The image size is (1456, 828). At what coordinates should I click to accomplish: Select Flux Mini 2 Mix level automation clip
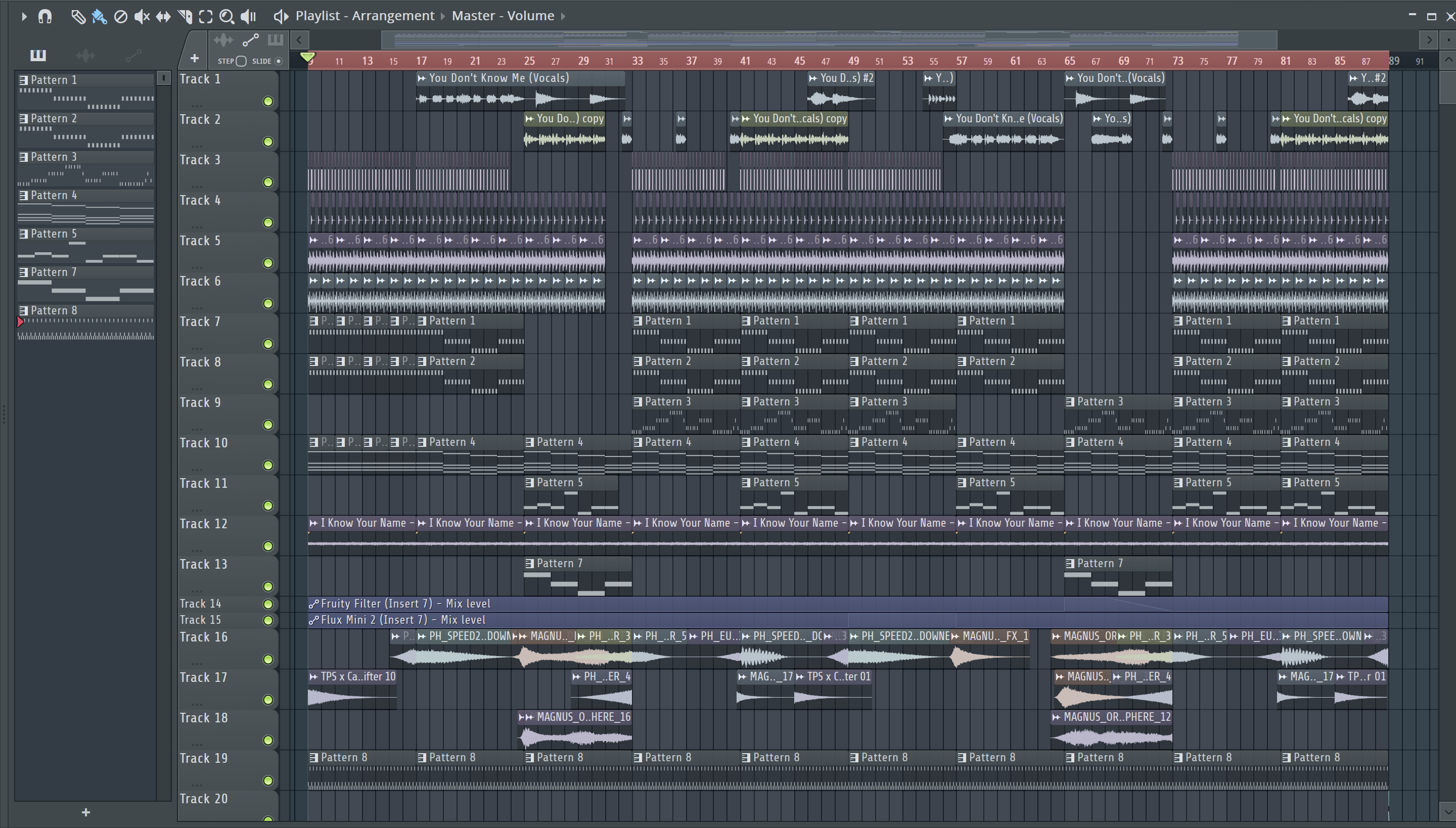pos(847,620)
